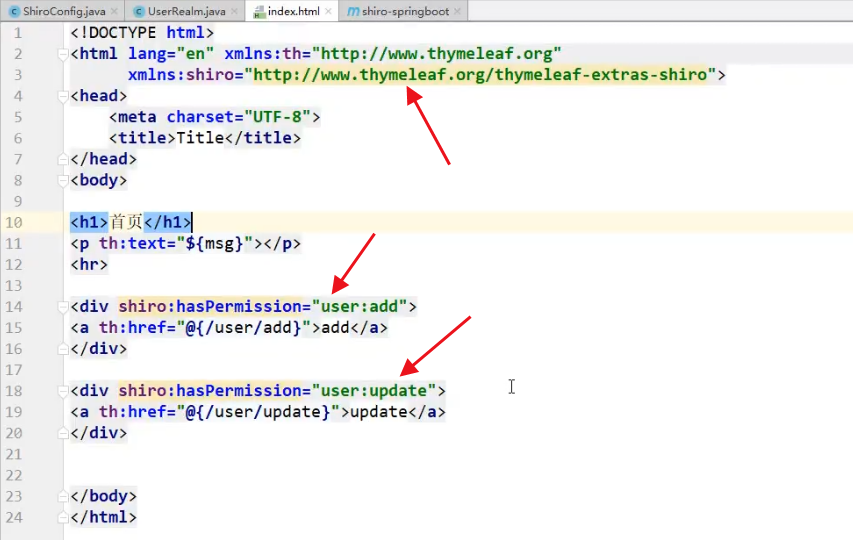Screen dimensions: 853x540
Task: Click line number 10 in the gutter
Action: [x=14, y=223]
